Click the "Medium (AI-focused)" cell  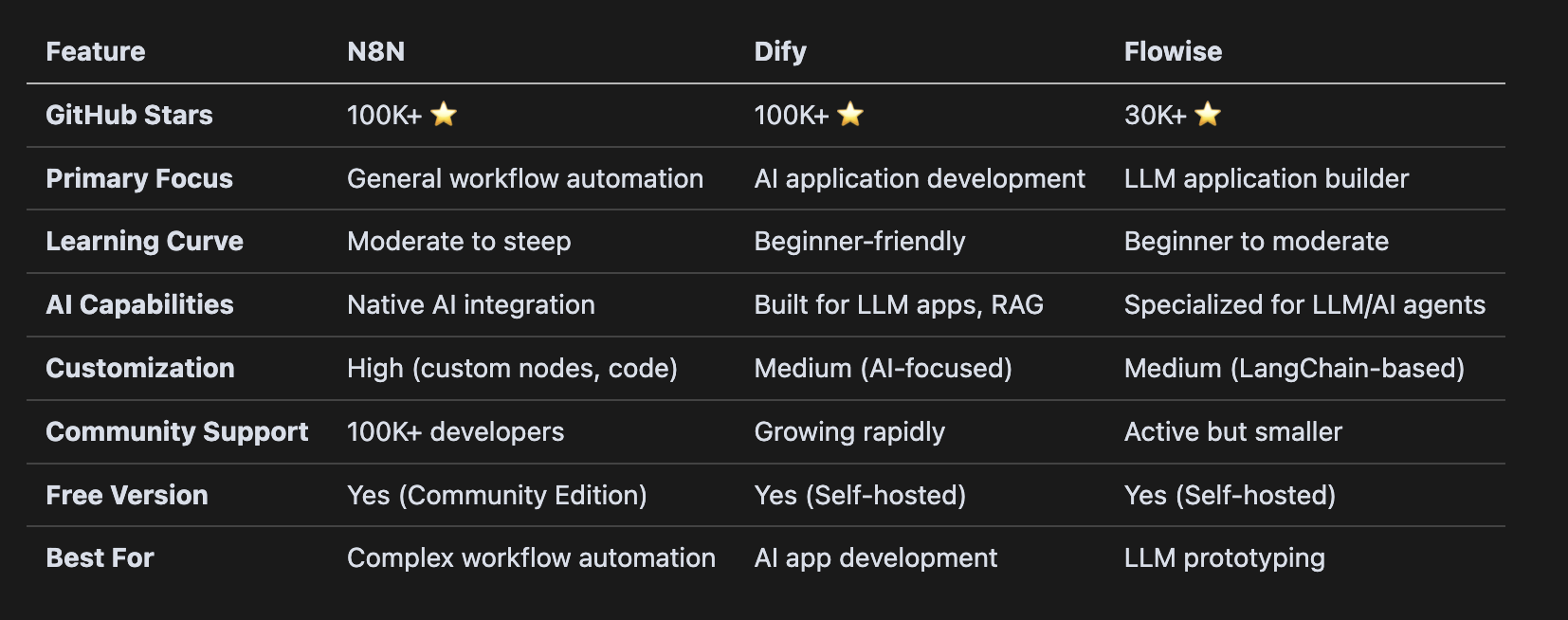(883, 368)
